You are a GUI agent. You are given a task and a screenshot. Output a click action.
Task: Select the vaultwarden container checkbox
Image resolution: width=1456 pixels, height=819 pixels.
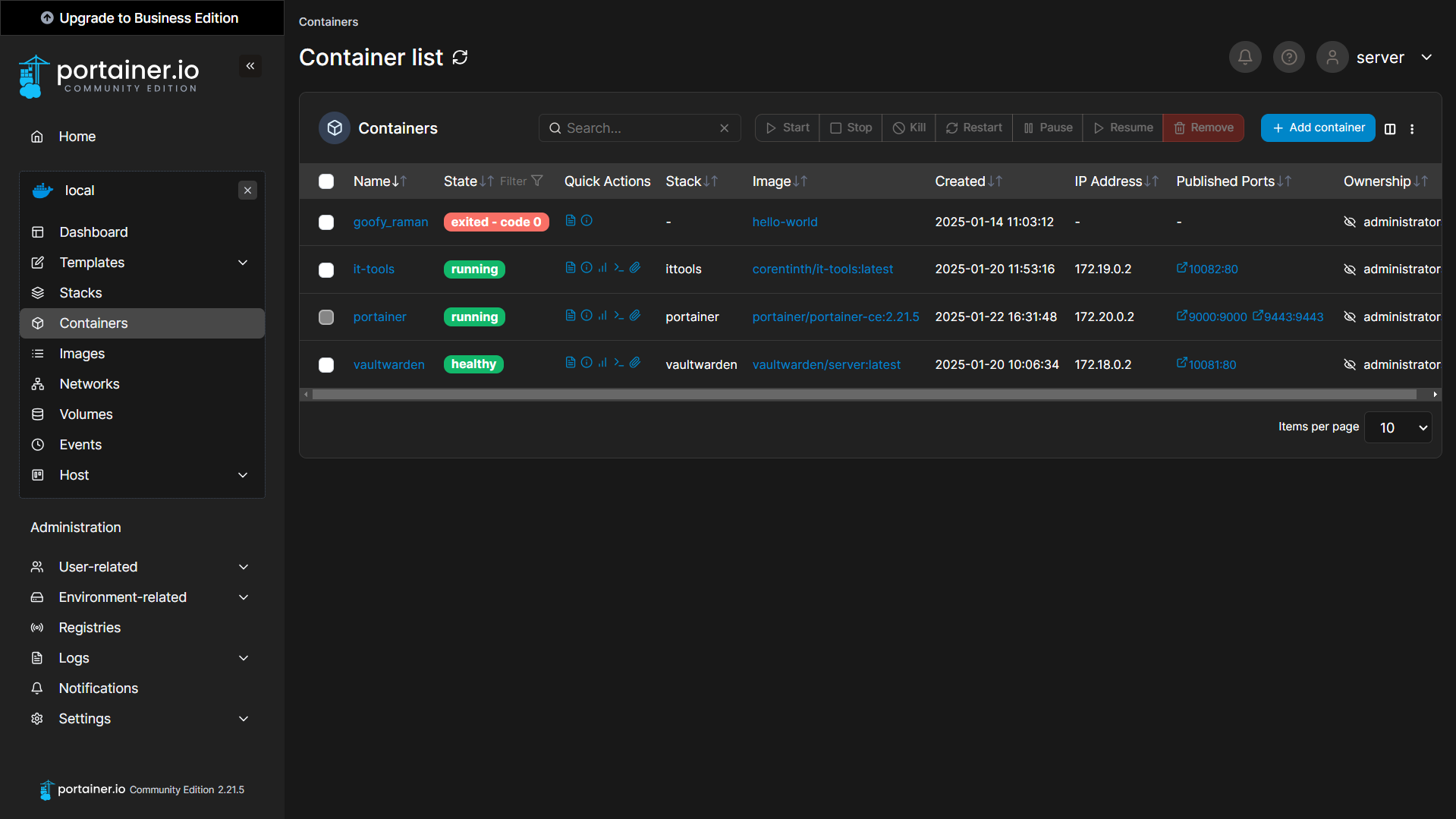[x=326, y=365]
